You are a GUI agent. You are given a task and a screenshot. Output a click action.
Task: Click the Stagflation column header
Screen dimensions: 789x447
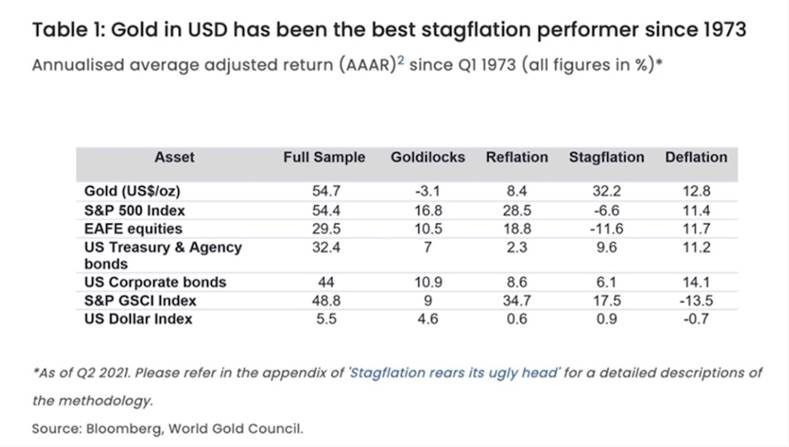tap(606, 157)
